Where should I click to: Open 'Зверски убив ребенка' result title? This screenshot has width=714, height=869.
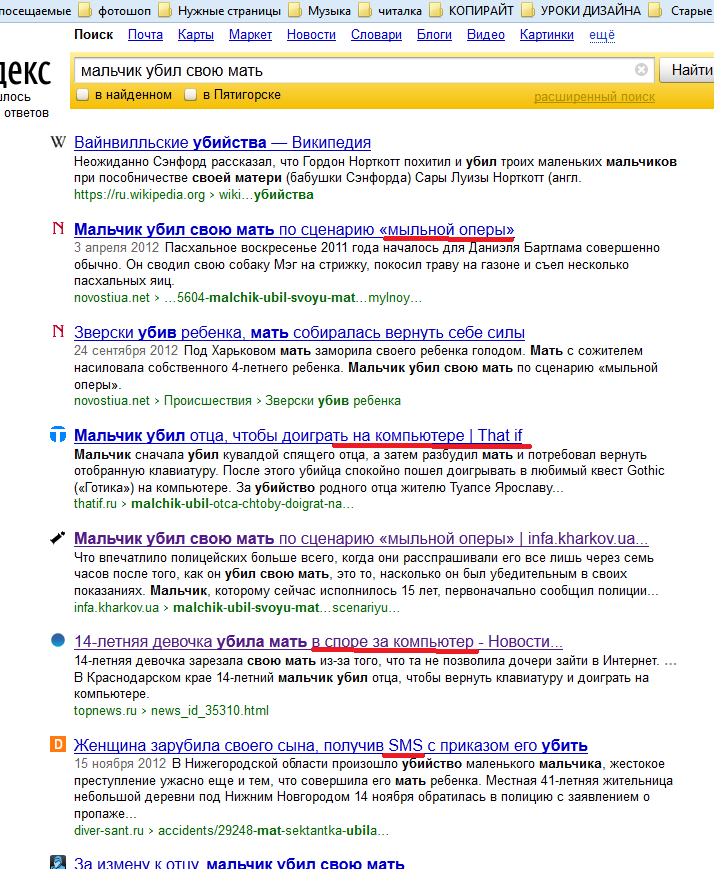pos(299,332)
